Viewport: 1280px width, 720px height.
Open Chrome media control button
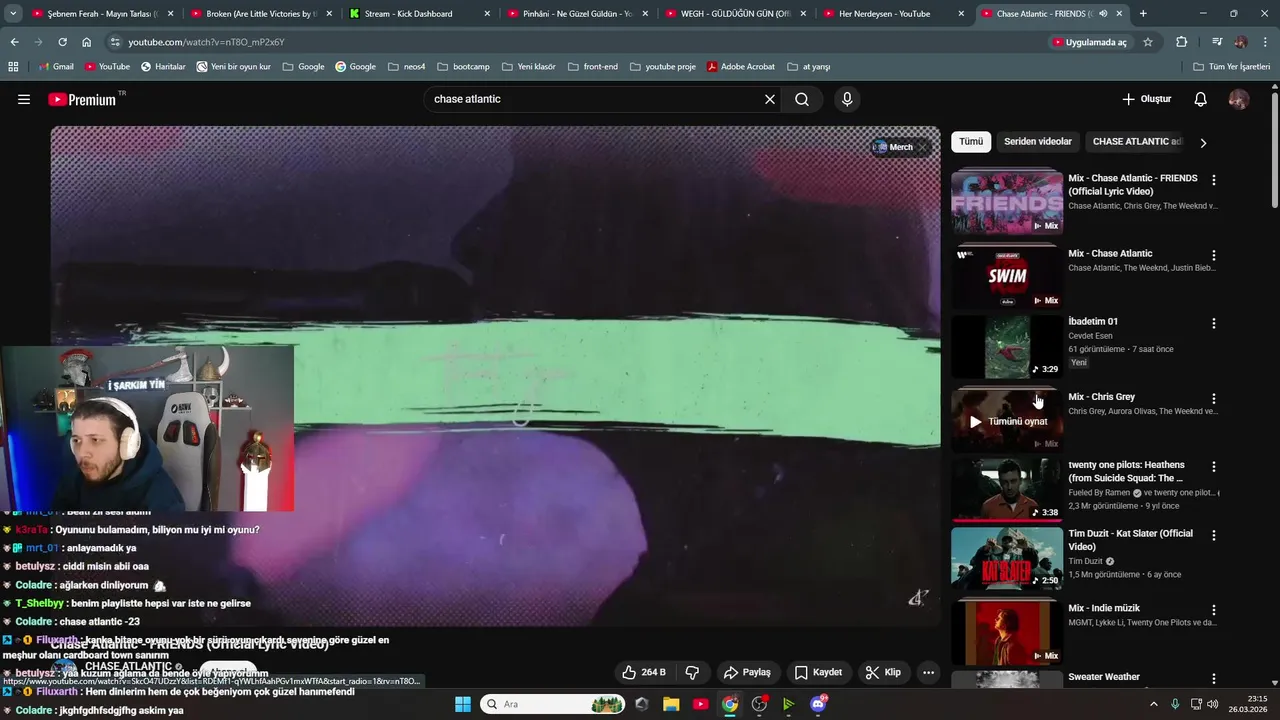point(1217,42)
